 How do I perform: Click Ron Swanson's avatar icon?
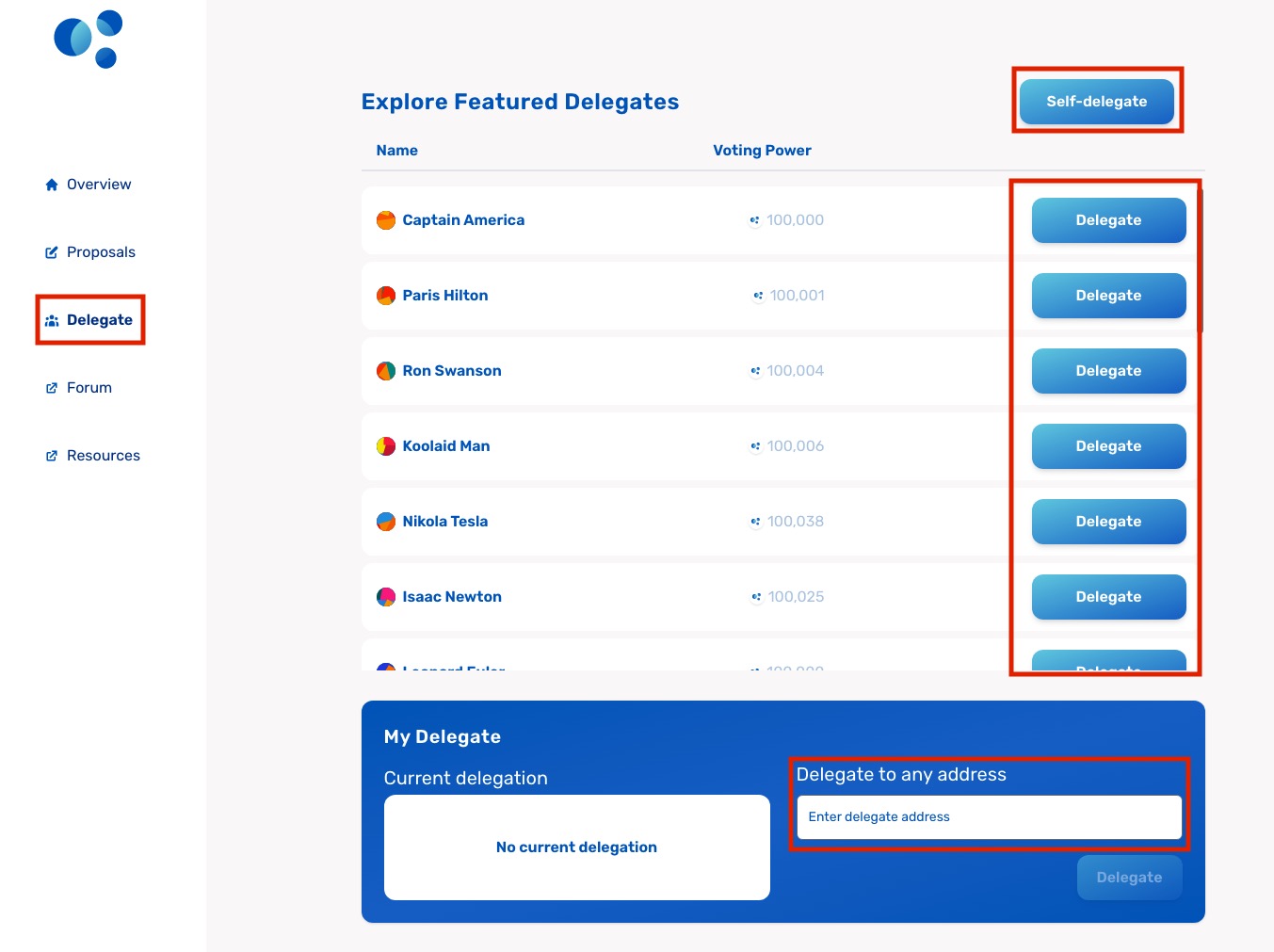(x=386, y=371)
